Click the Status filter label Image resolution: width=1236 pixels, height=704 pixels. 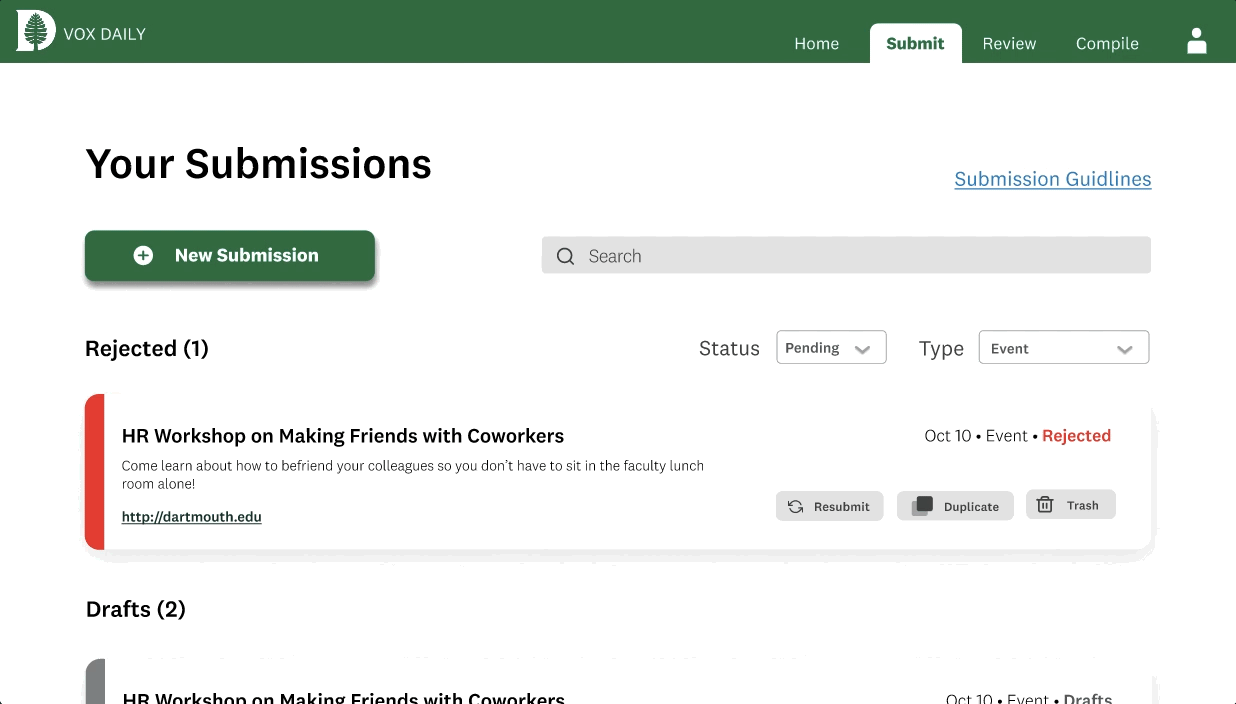(x=729, y=348)
